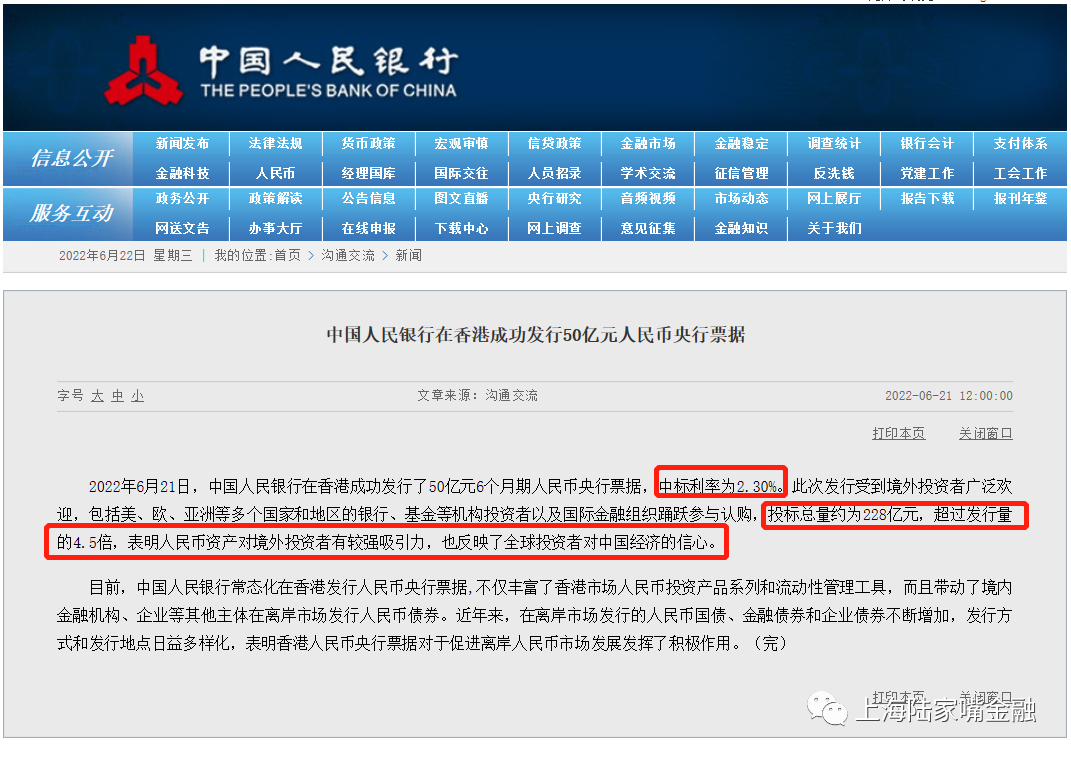
Task: Go to 首页 in breadcrumb
Action: 288,256
